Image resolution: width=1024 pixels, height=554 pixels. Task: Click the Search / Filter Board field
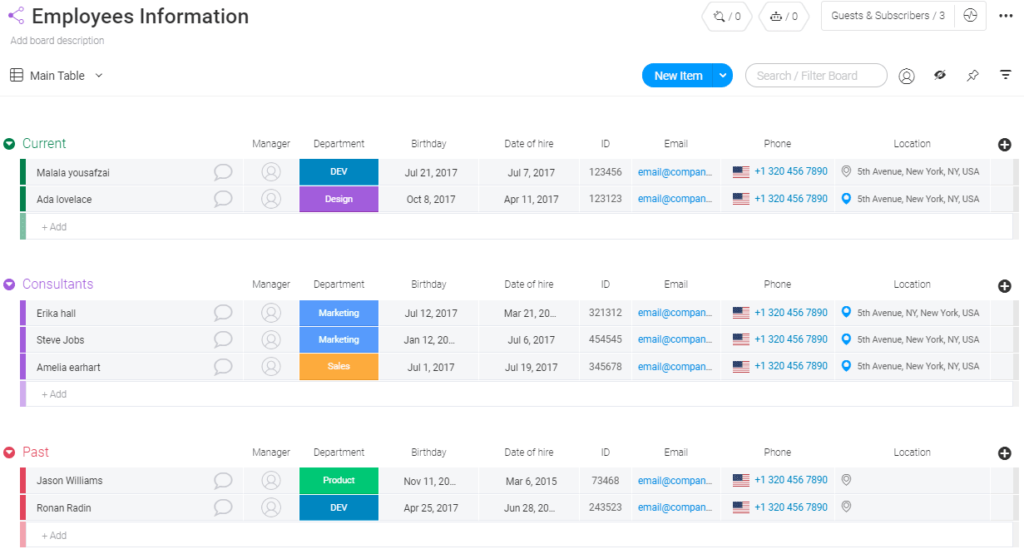click(x=815, y=76)
